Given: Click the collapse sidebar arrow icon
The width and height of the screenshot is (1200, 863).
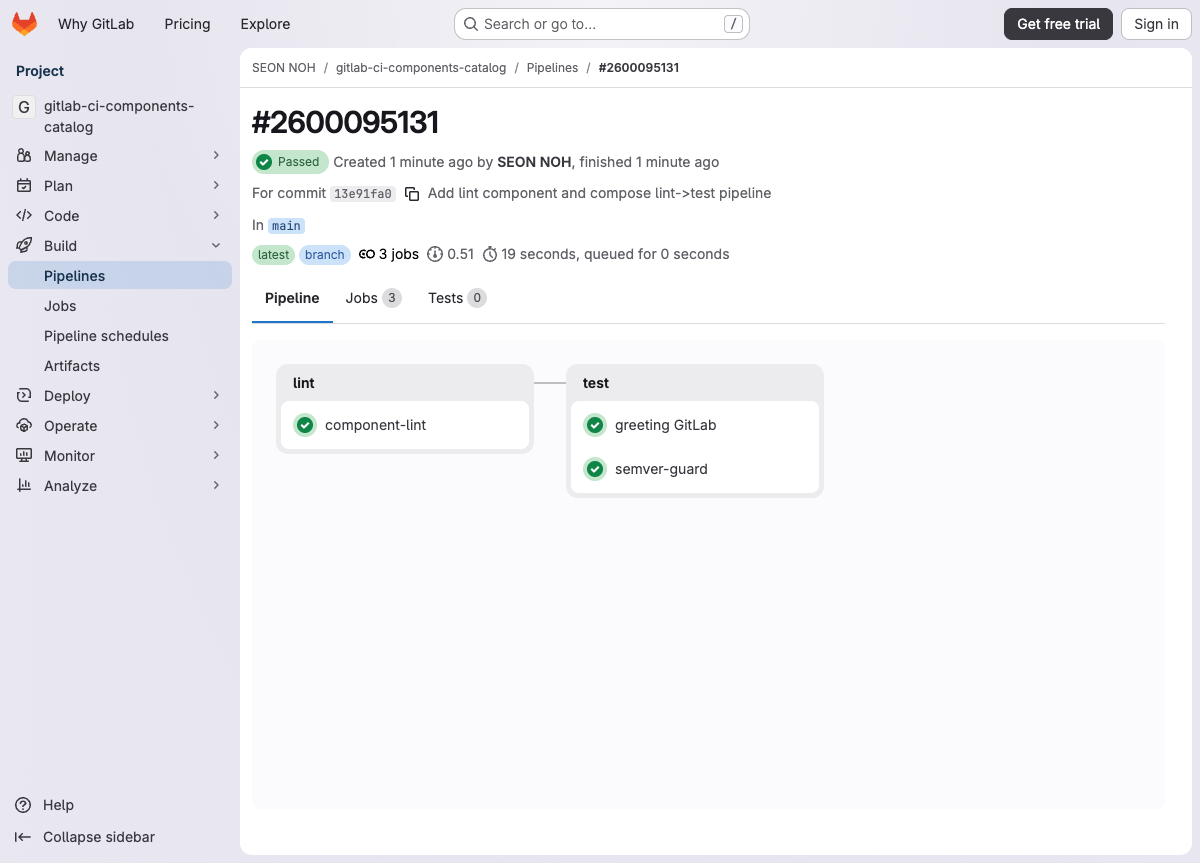Looking at the screenshot, I should coord(23,837).
